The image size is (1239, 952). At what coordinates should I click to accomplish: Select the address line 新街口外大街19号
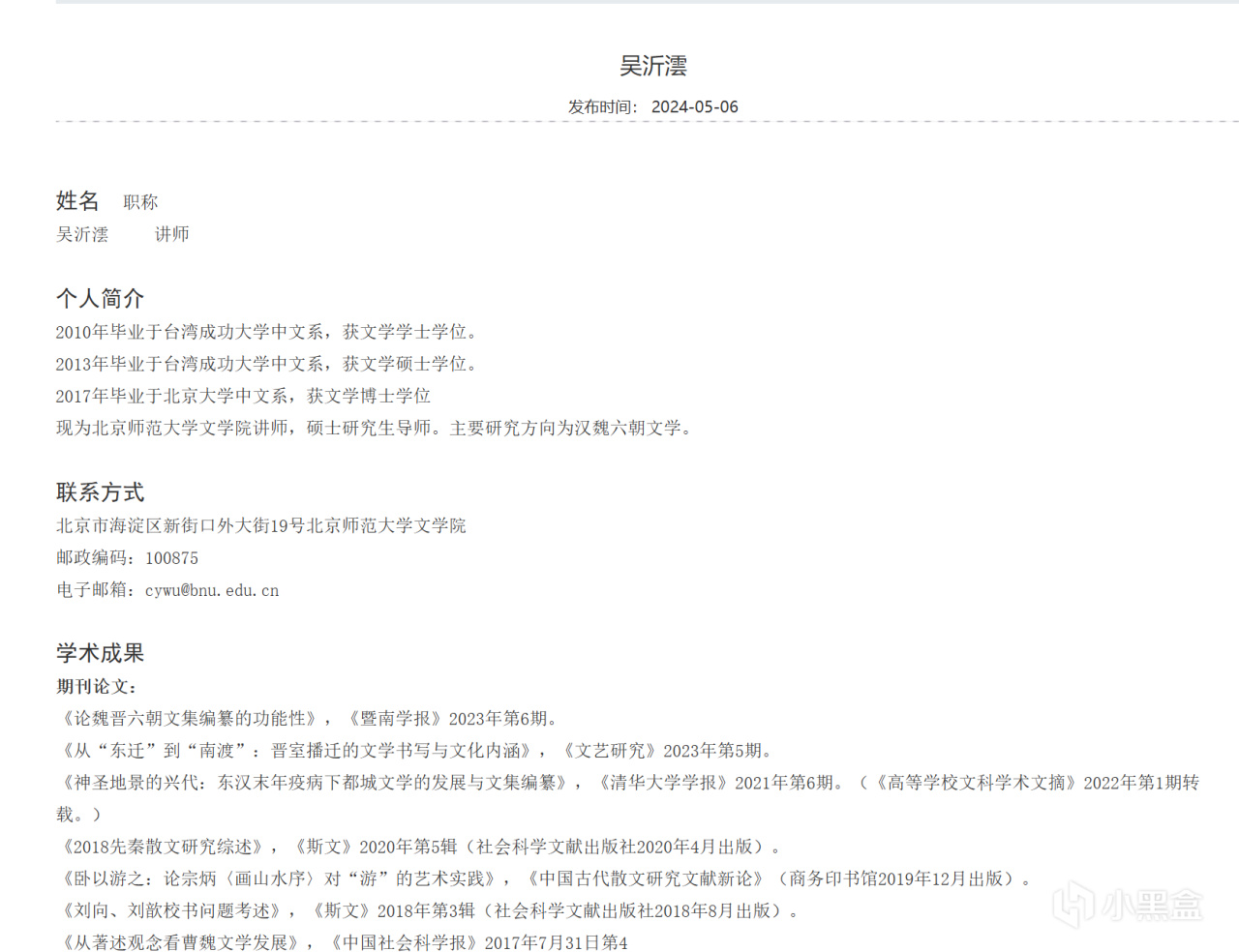coord(261,525)
